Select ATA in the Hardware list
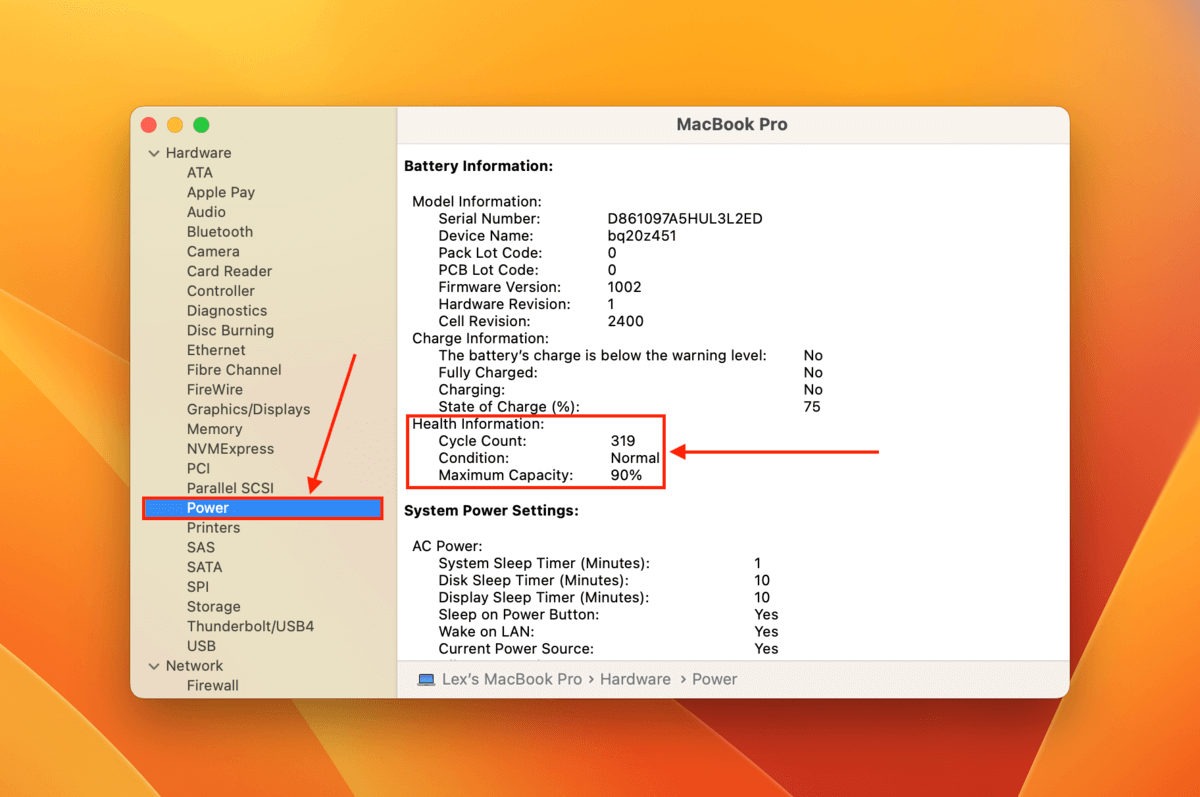 coord(200,172)
